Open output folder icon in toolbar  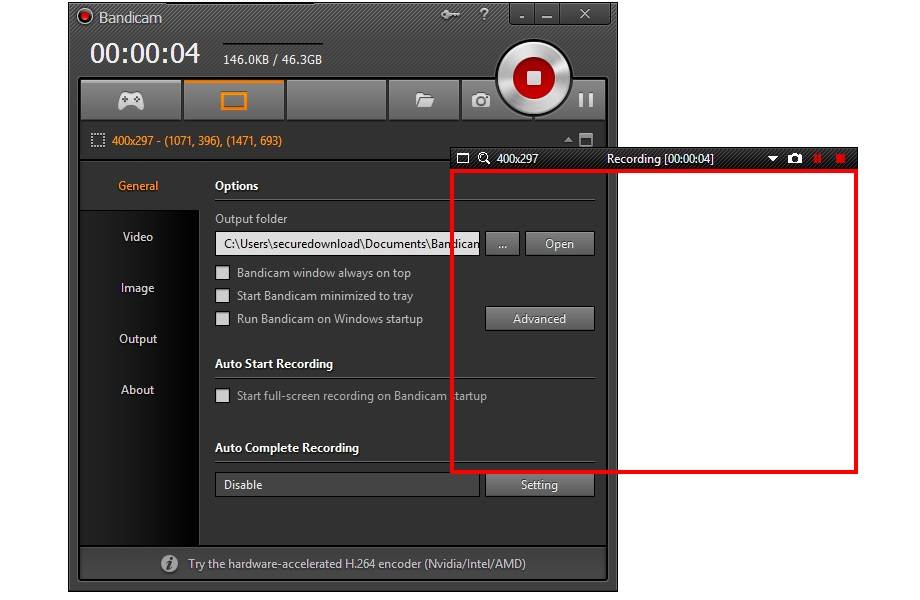click(424, 100)
